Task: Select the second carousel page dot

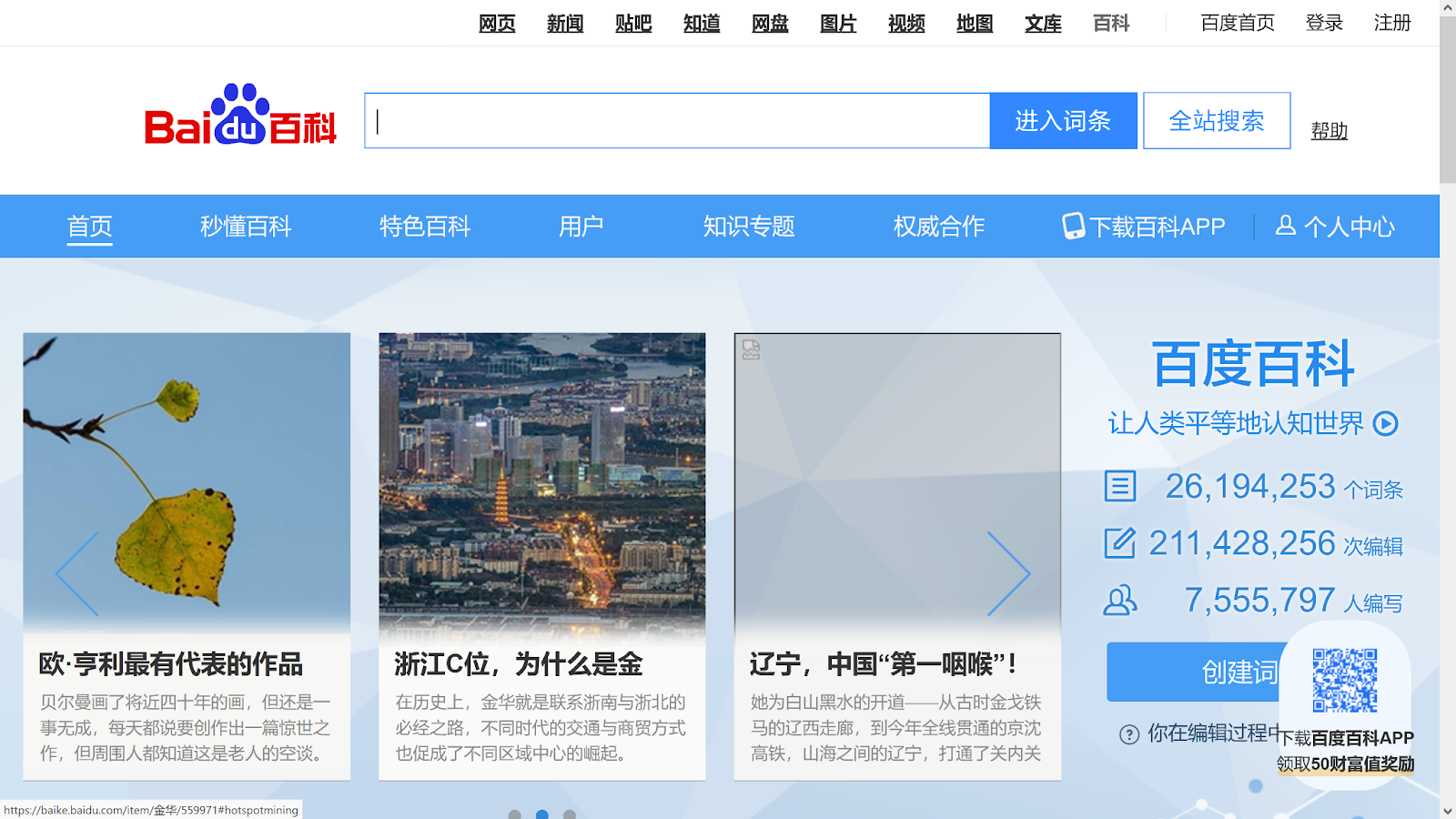Action: coord(542,814)
